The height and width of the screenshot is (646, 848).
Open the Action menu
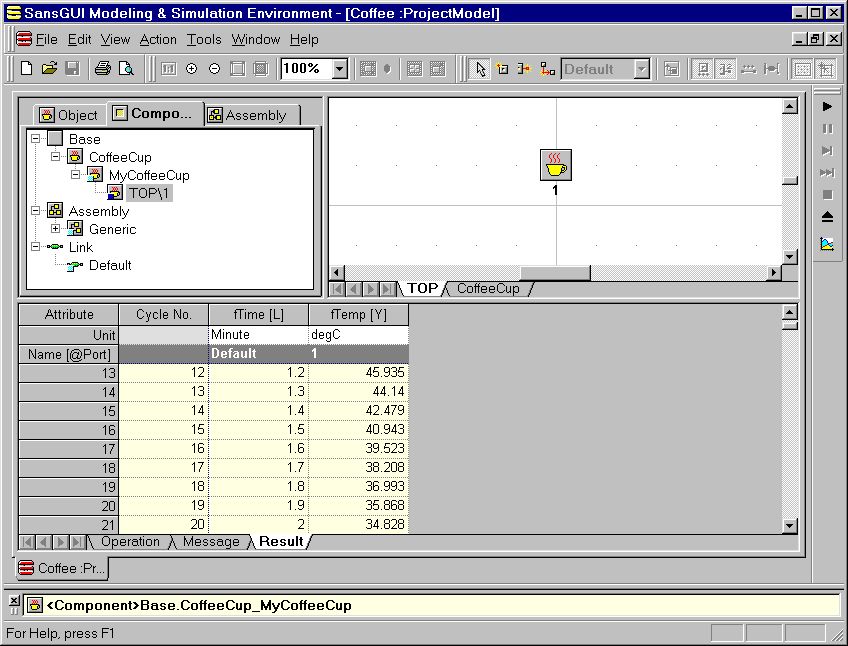(158, 40)
